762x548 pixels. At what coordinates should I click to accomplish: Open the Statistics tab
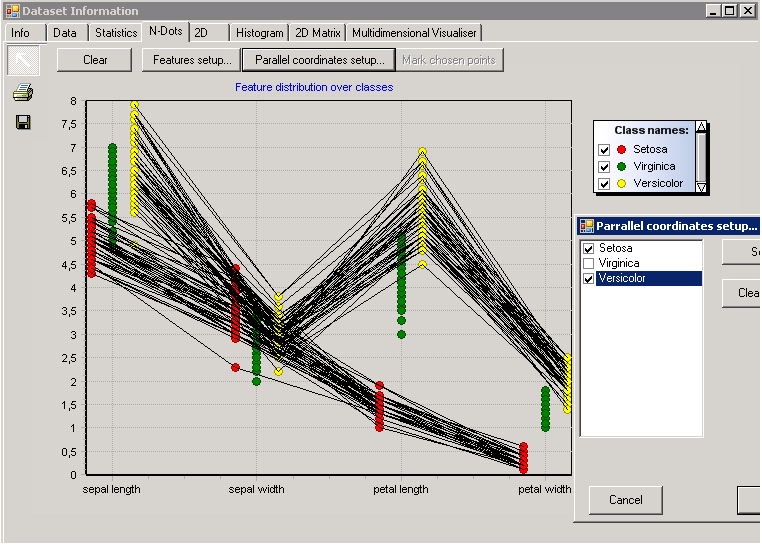pyautogui.click(x=116, y=33)
